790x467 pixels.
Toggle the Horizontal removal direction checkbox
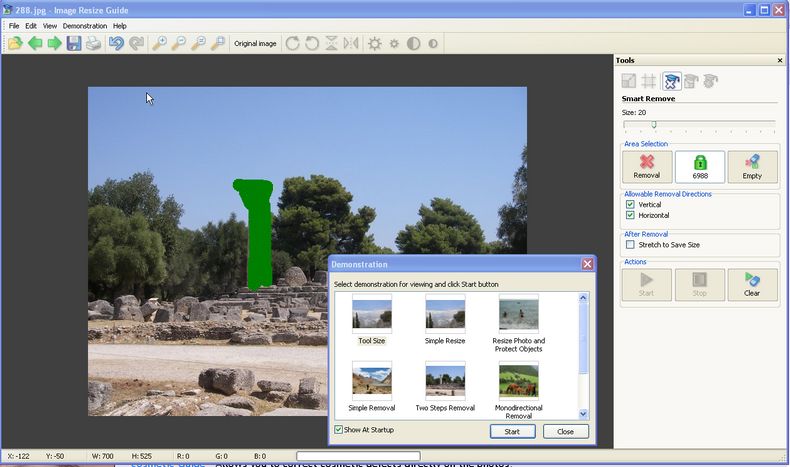coord(630,215)
